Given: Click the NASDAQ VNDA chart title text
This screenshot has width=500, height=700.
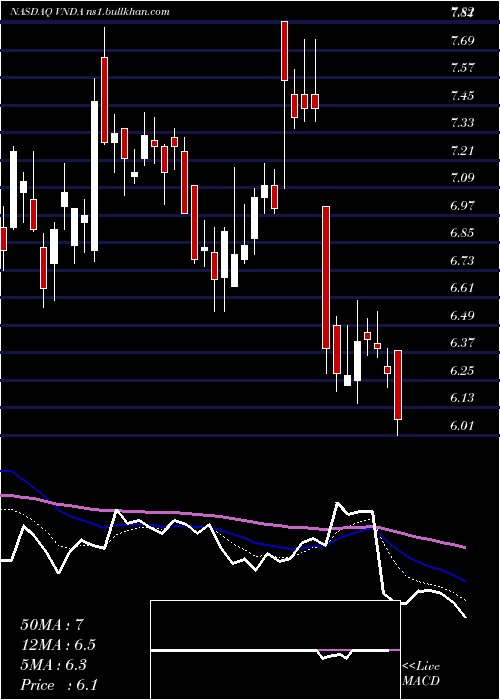Looking at the screenshot, I should click(x=89, y=12).
